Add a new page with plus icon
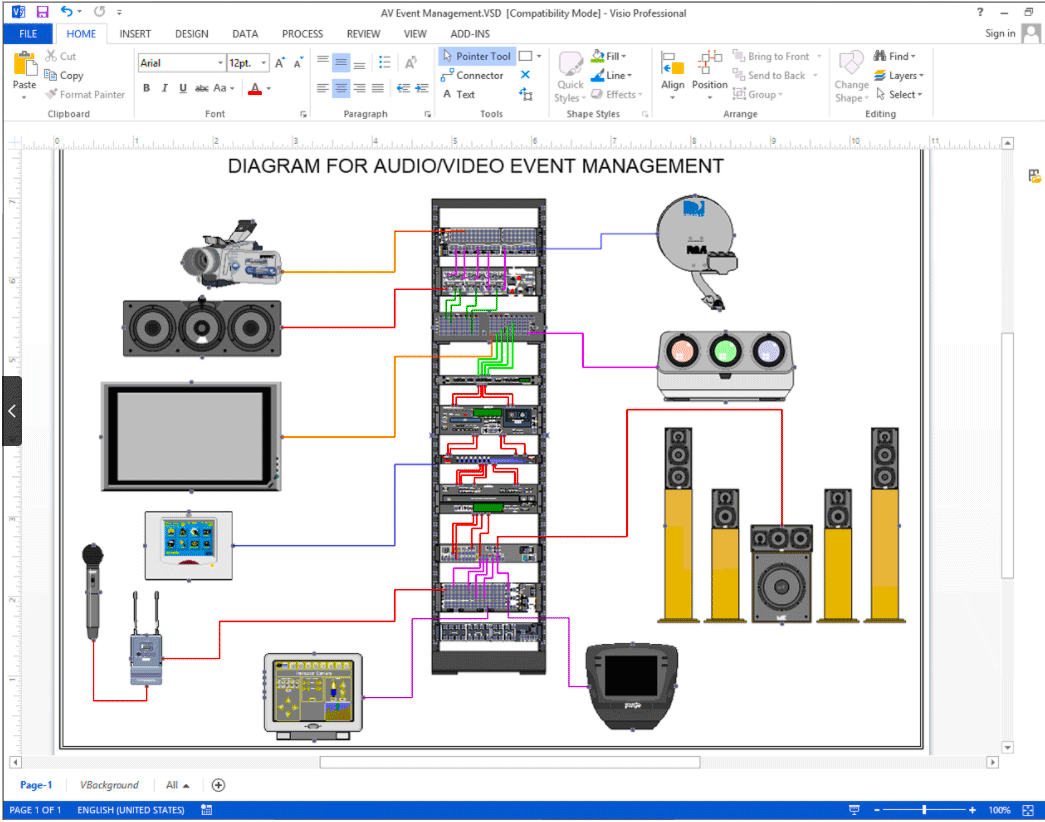The width and height of the screenshot is (1045, 822). [218, 785]
